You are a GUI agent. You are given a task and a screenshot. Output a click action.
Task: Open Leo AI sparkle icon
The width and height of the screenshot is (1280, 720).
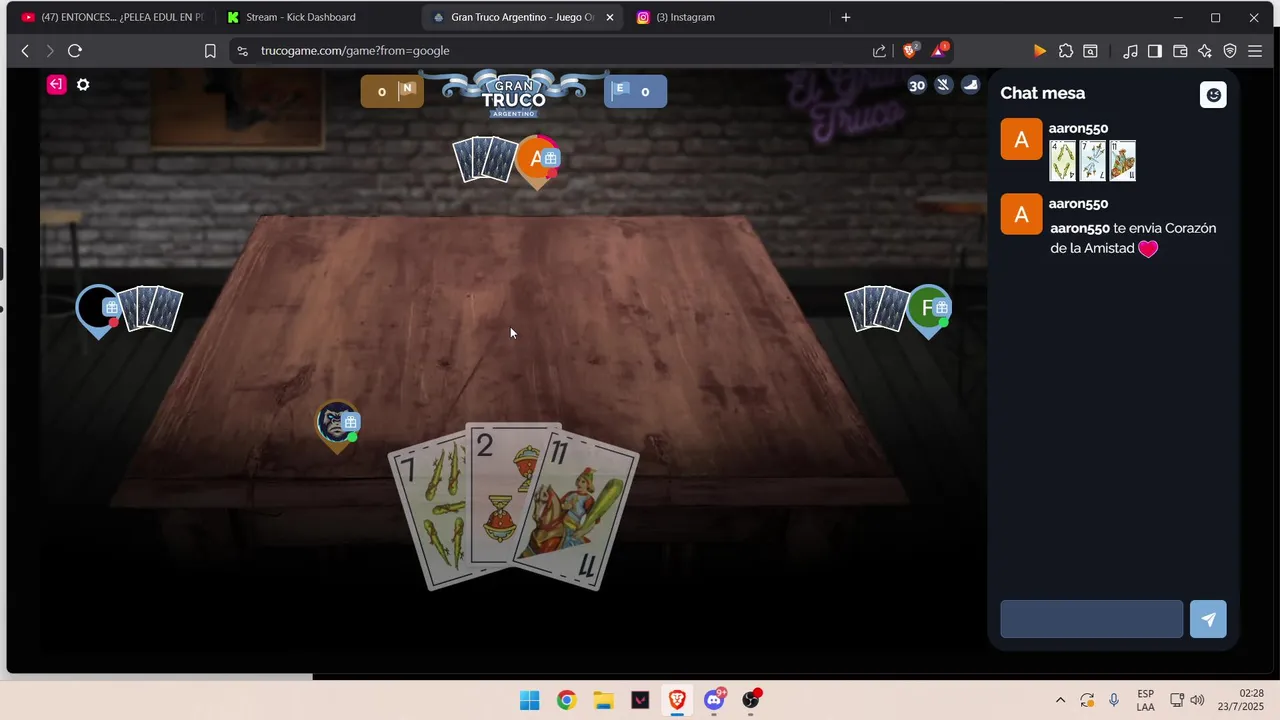coord(1205,51)
